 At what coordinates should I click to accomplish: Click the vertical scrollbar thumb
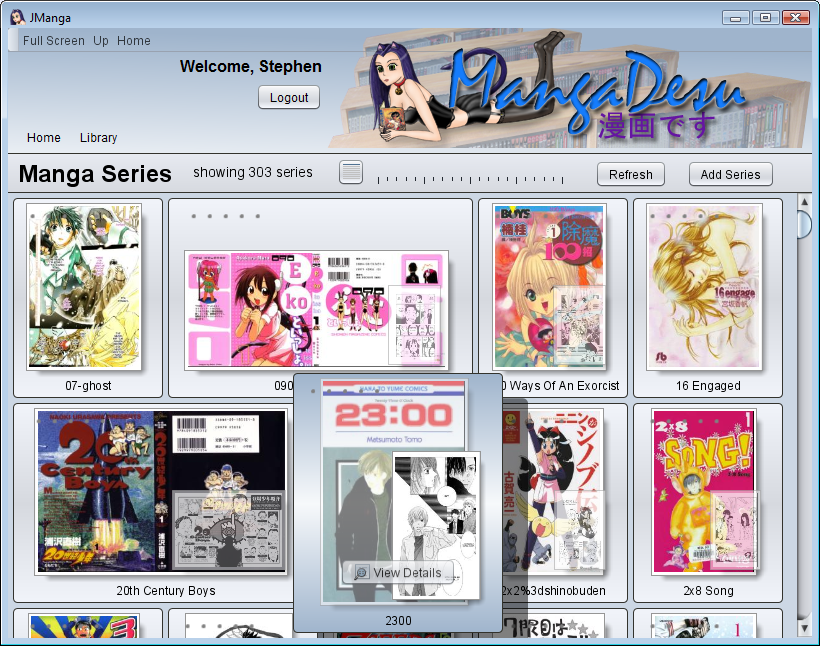(805, 224)
